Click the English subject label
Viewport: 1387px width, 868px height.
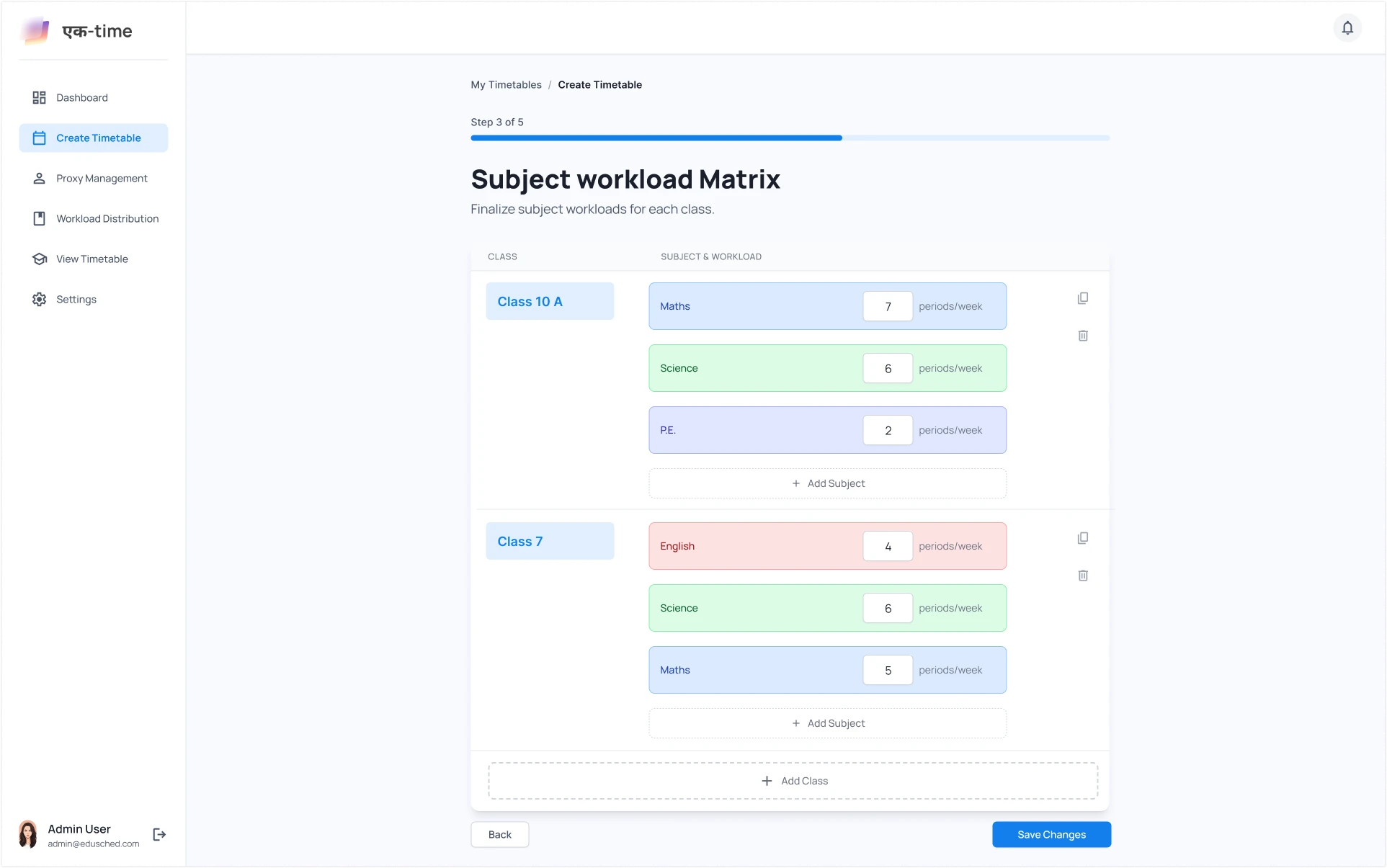coord(677,546)
